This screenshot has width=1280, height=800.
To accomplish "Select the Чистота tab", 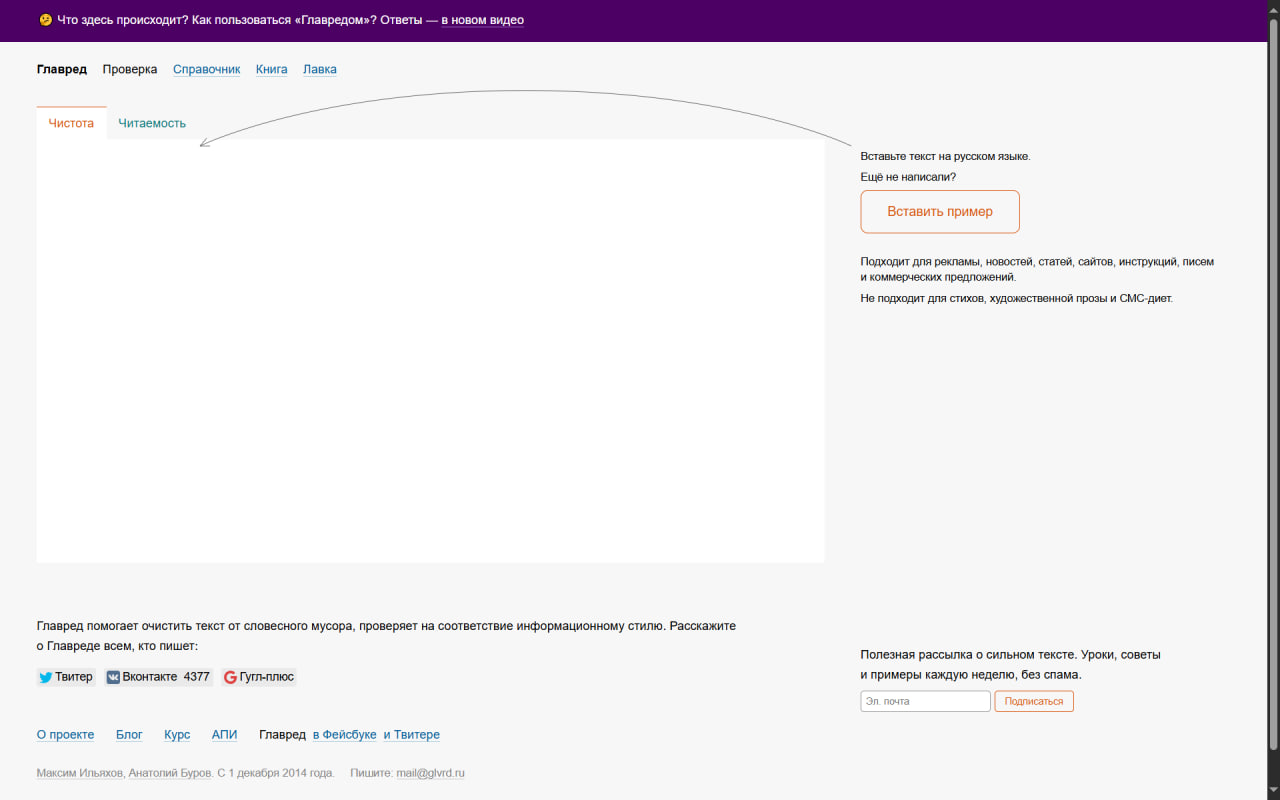I will [x=71, y=123].
